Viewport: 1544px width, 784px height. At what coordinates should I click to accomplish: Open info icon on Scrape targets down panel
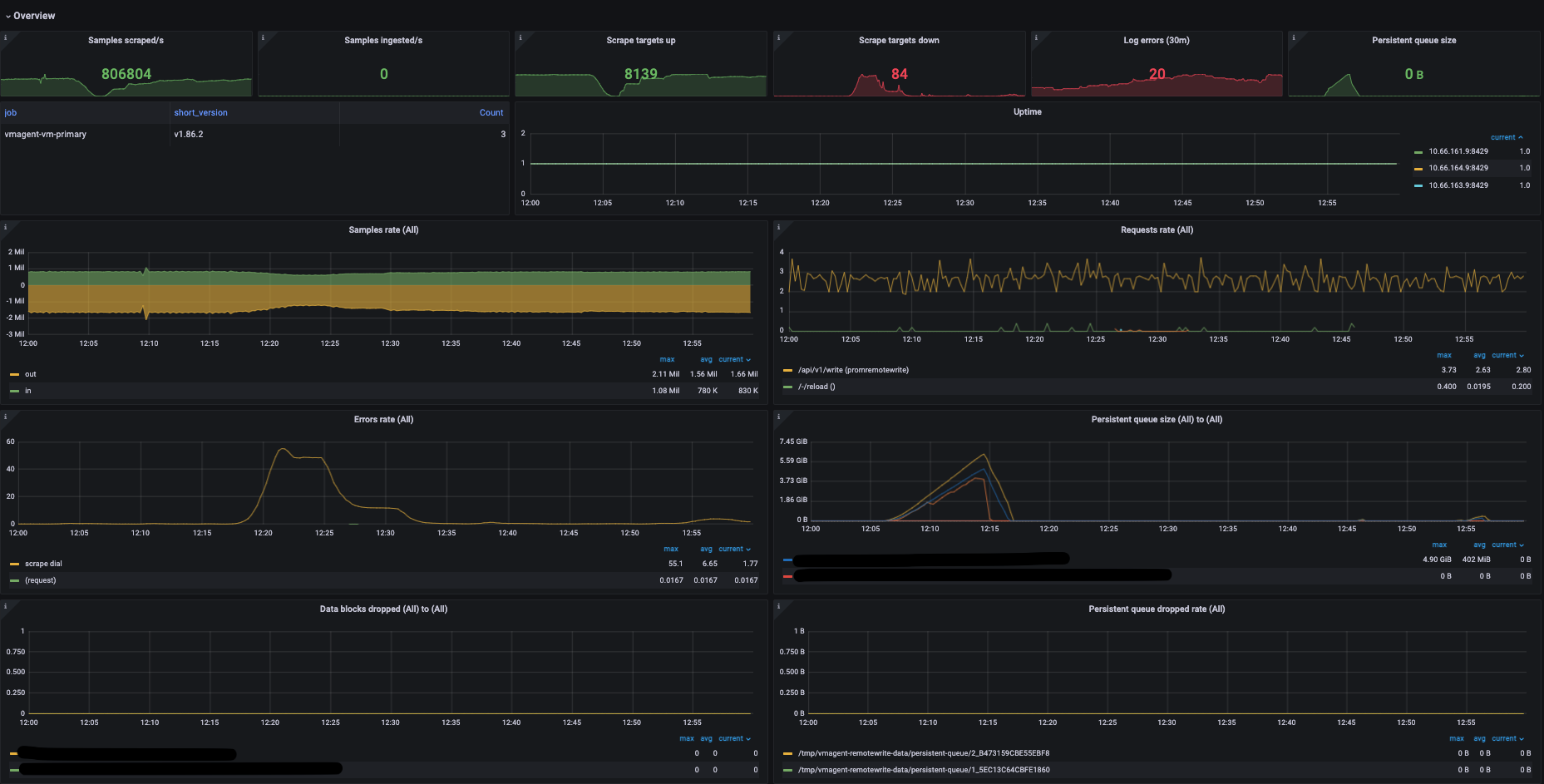(778, 37)
